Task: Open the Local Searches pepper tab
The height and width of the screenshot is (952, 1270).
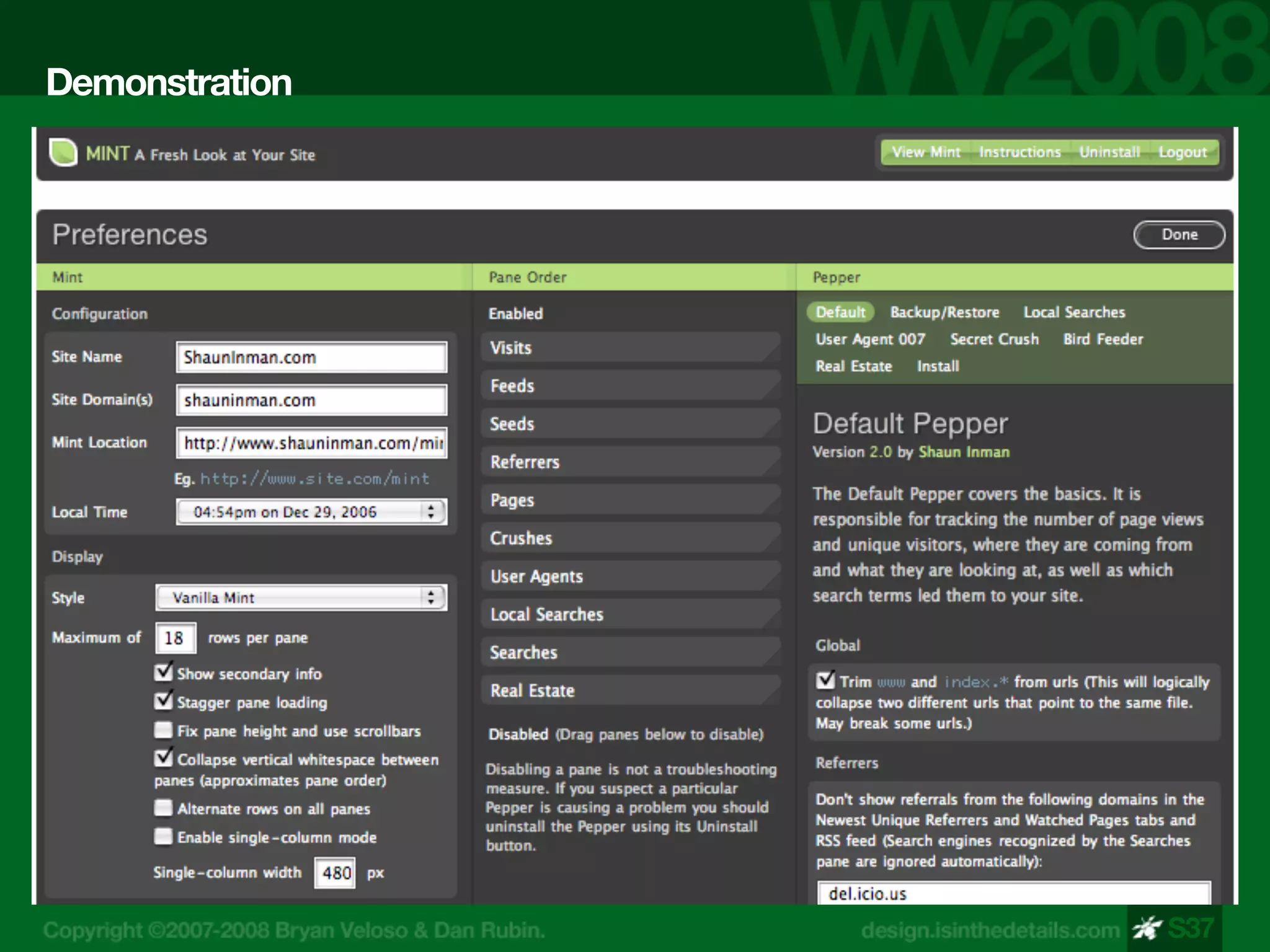Action: coord(1074,312)
